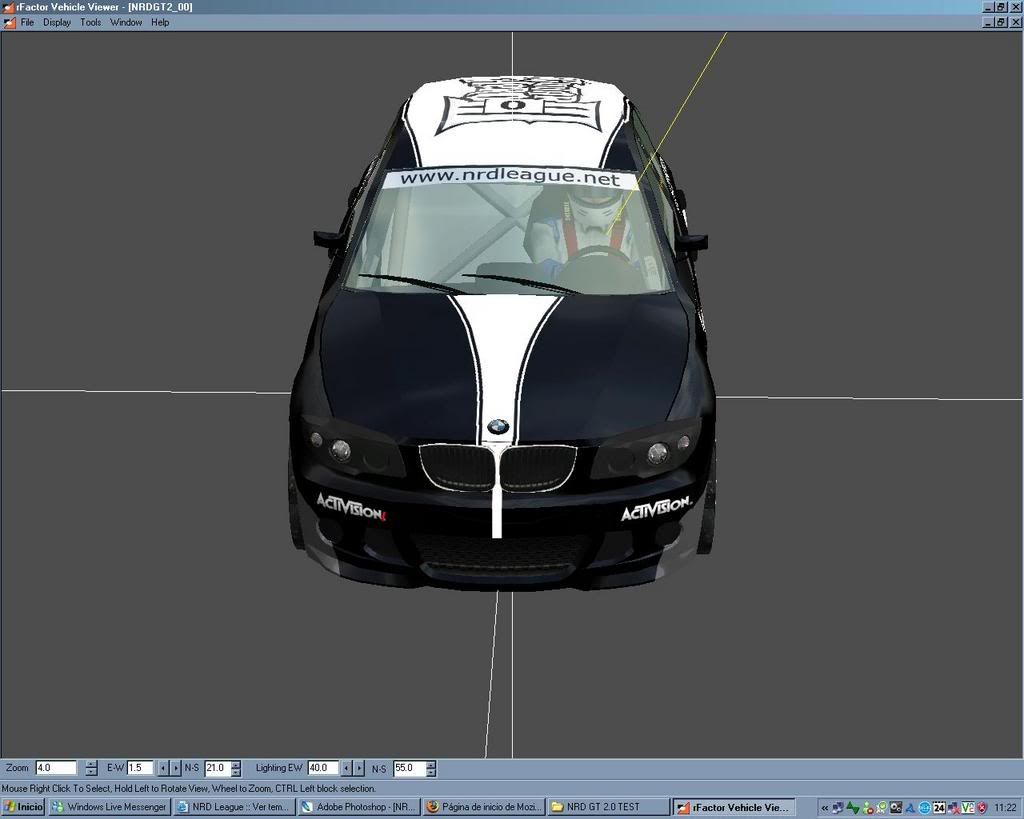Click the E-W rotation value field
The height and width of the screenshot is (819, 1024).
click(x=139, y=768)
